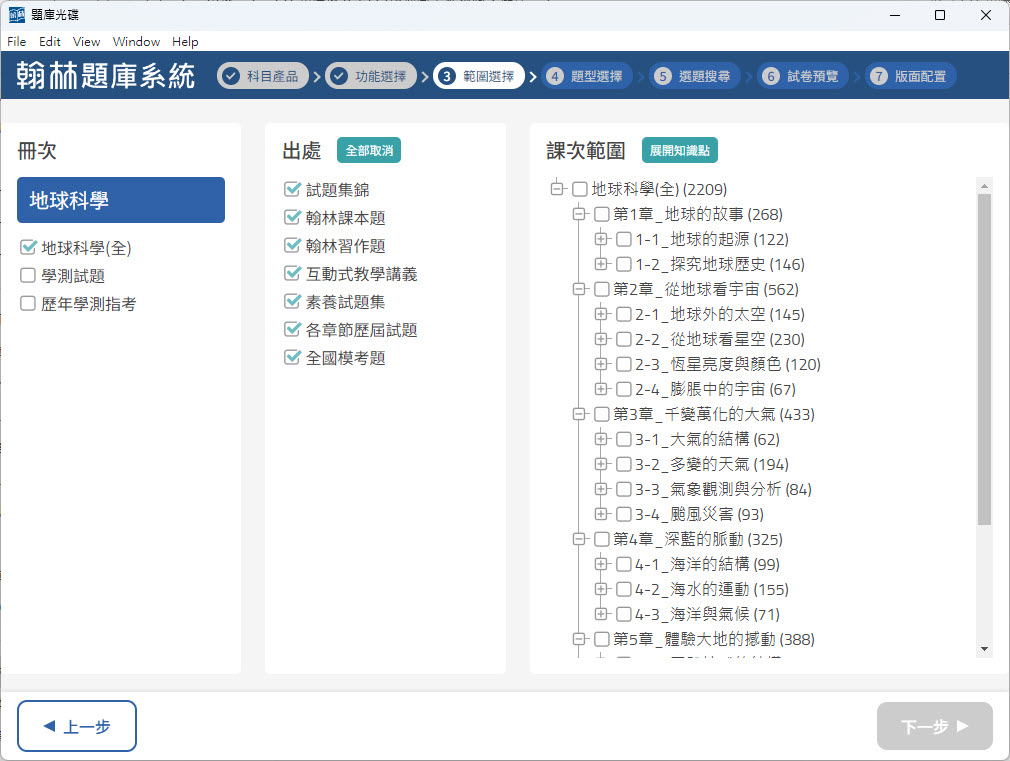This screenshot has height=761, width=1010.
Task: Collapse 第3章_千變萬化的大氣 node
Action: 578,414
